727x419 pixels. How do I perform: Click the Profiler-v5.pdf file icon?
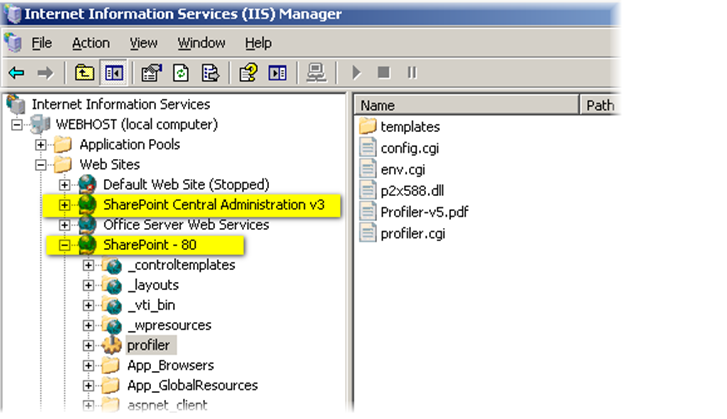coord(368,211)
